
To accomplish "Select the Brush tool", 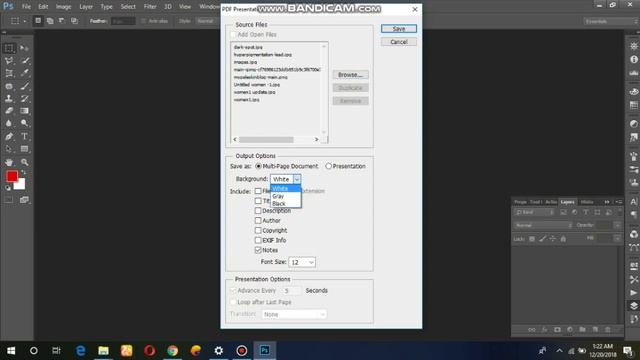I will (24, 86).
